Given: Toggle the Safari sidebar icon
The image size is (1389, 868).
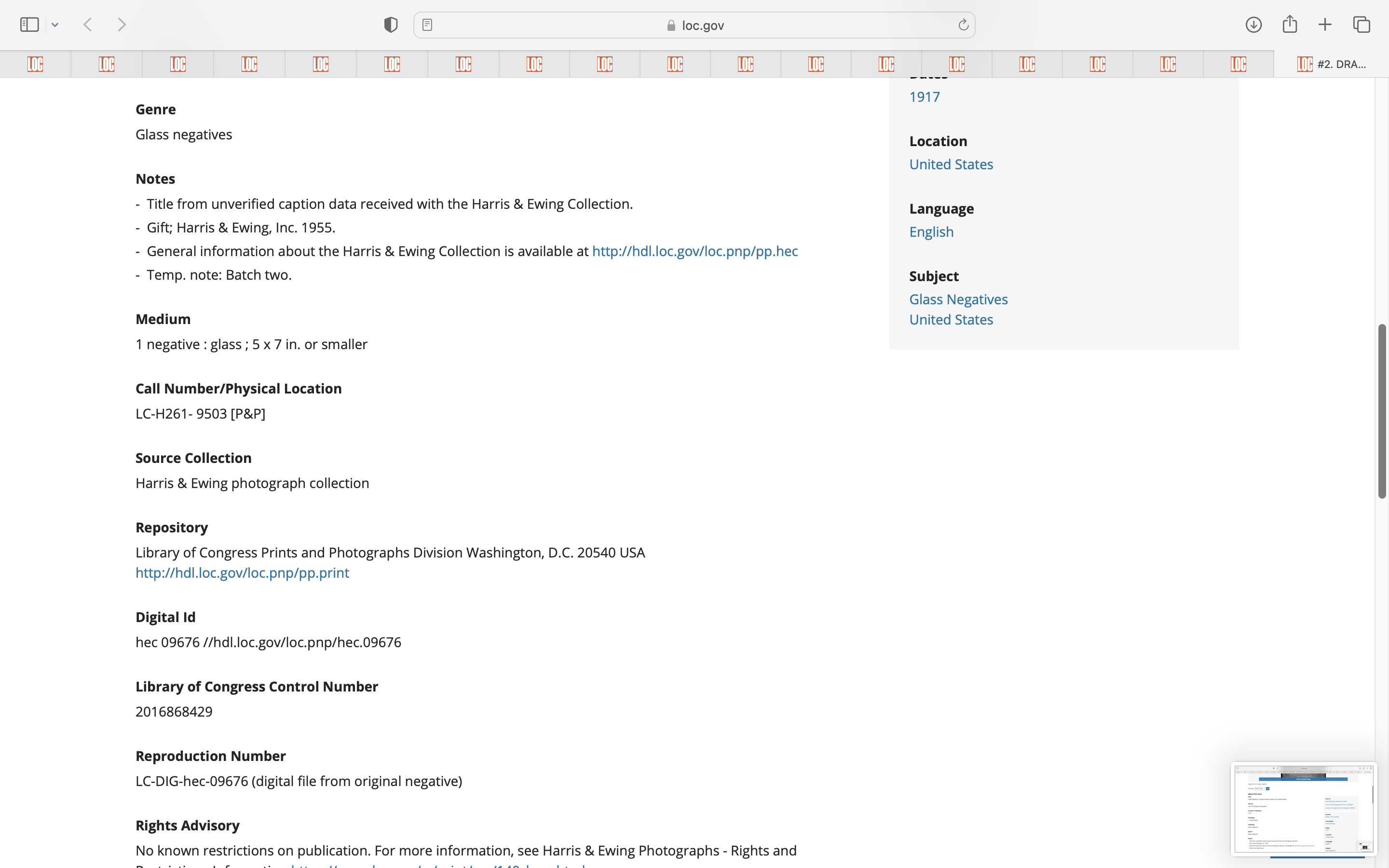Looking at the screenshot, I should click(x=29, y=25).
